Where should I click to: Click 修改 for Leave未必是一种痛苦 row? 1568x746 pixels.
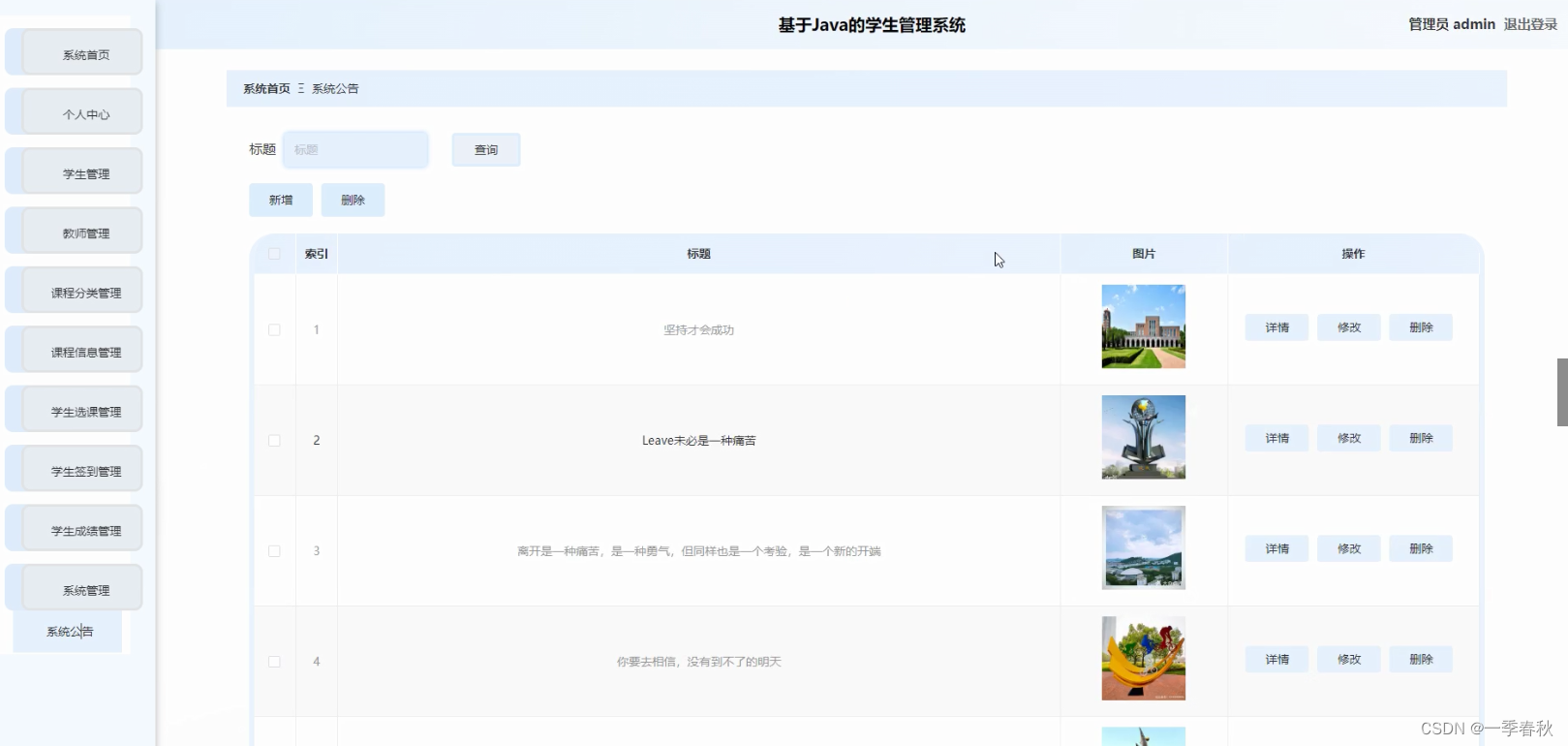(x=1349, y=438)
